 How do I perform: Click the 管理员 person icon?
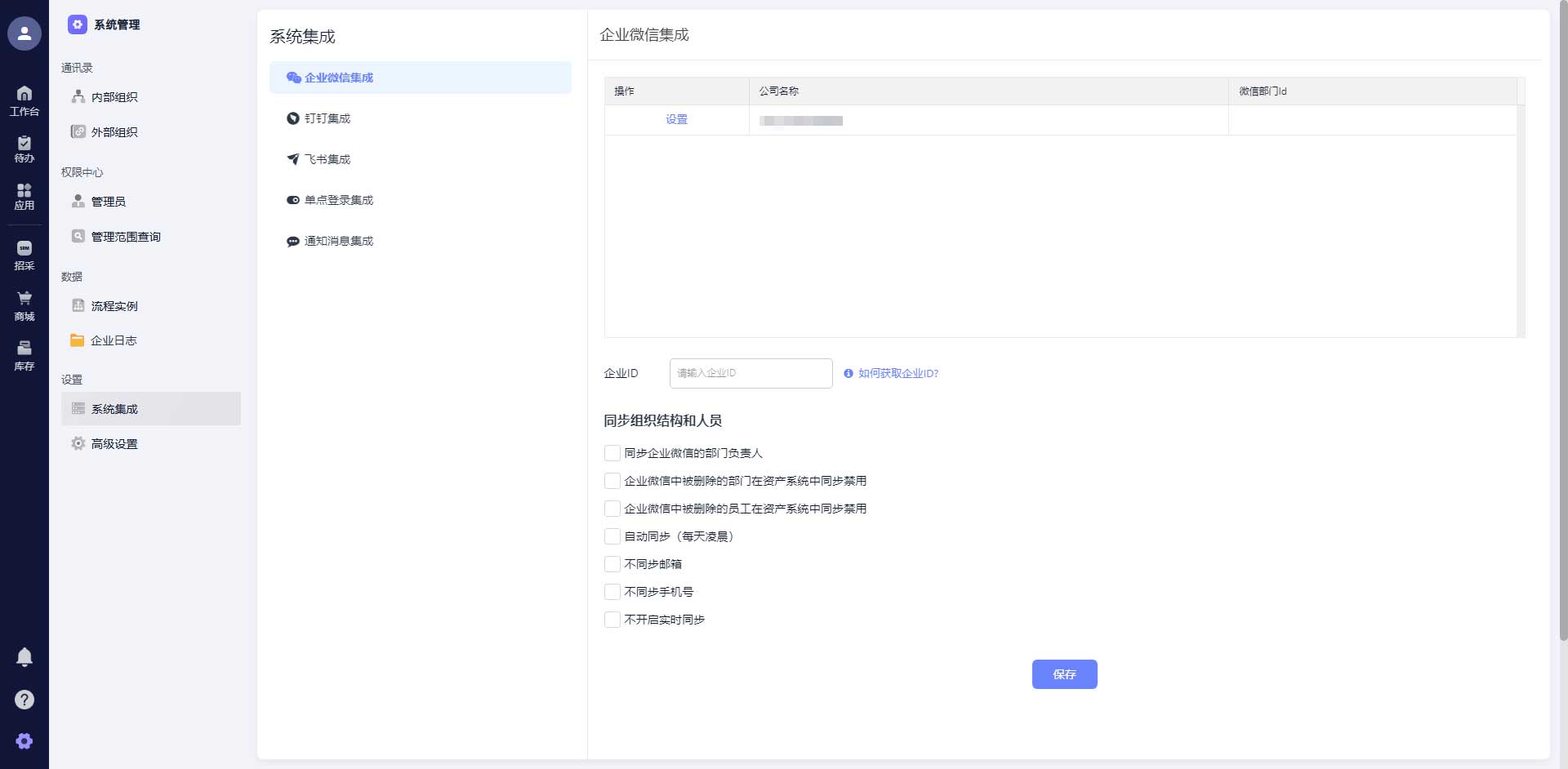pos(78,201)
